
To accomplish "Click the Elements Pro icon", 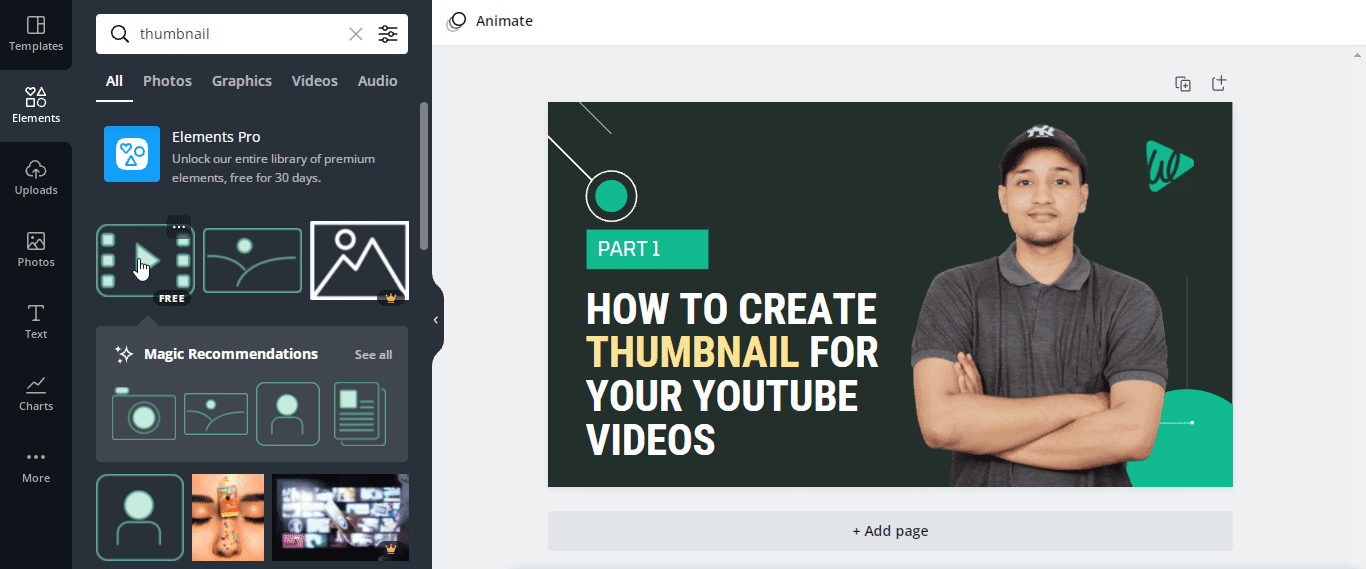I will (132, 154).
